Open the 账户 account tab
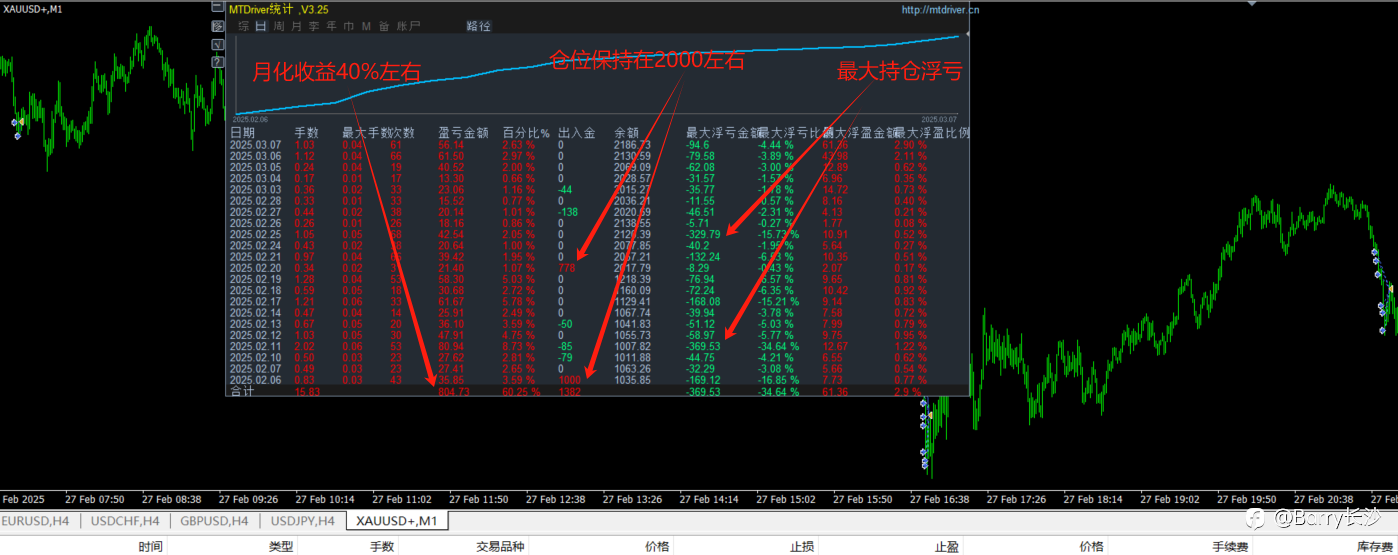Screen dimensions: 1398x555 408,26
